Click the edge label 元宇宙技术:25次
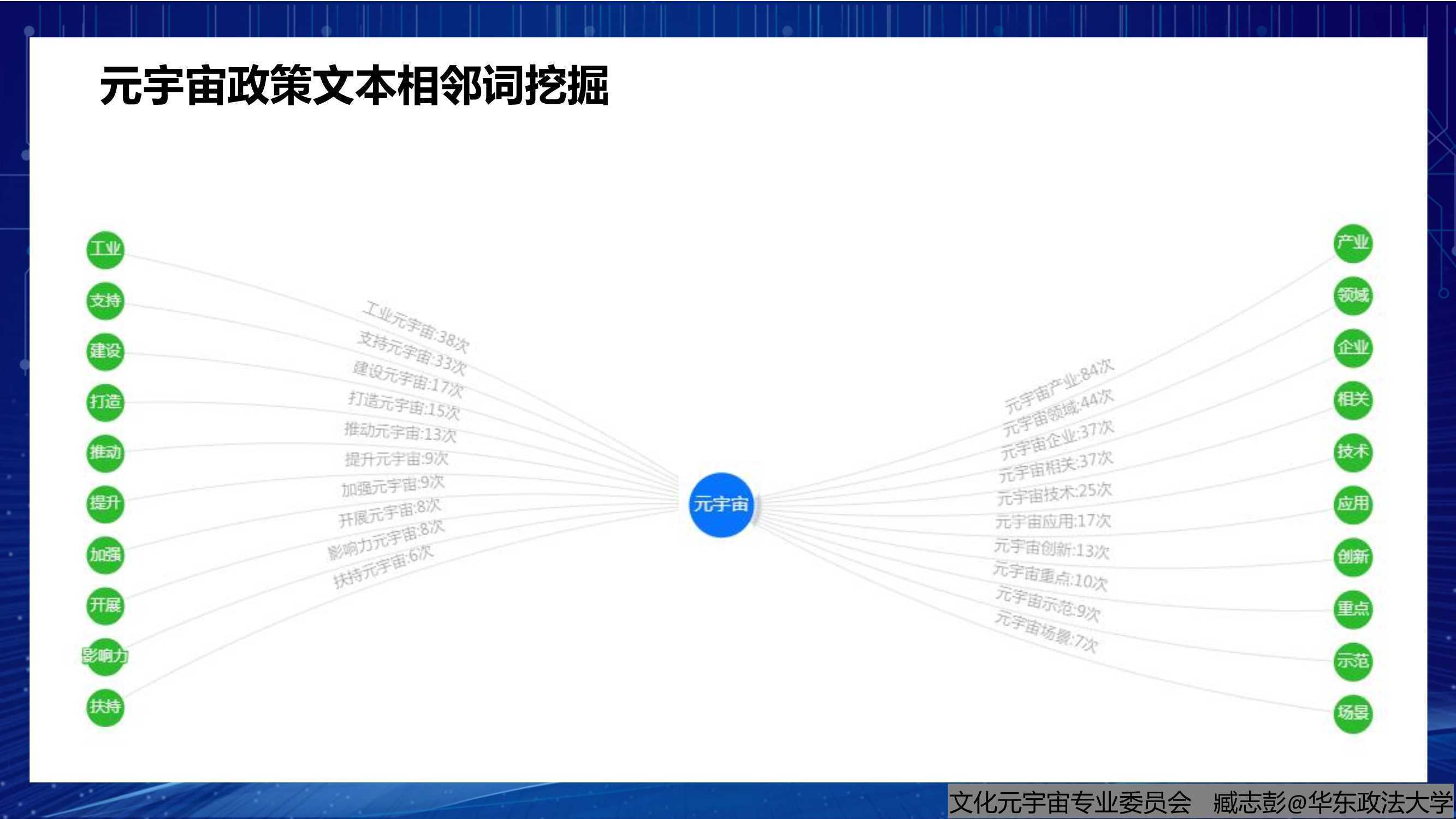 click(1054, 494)
